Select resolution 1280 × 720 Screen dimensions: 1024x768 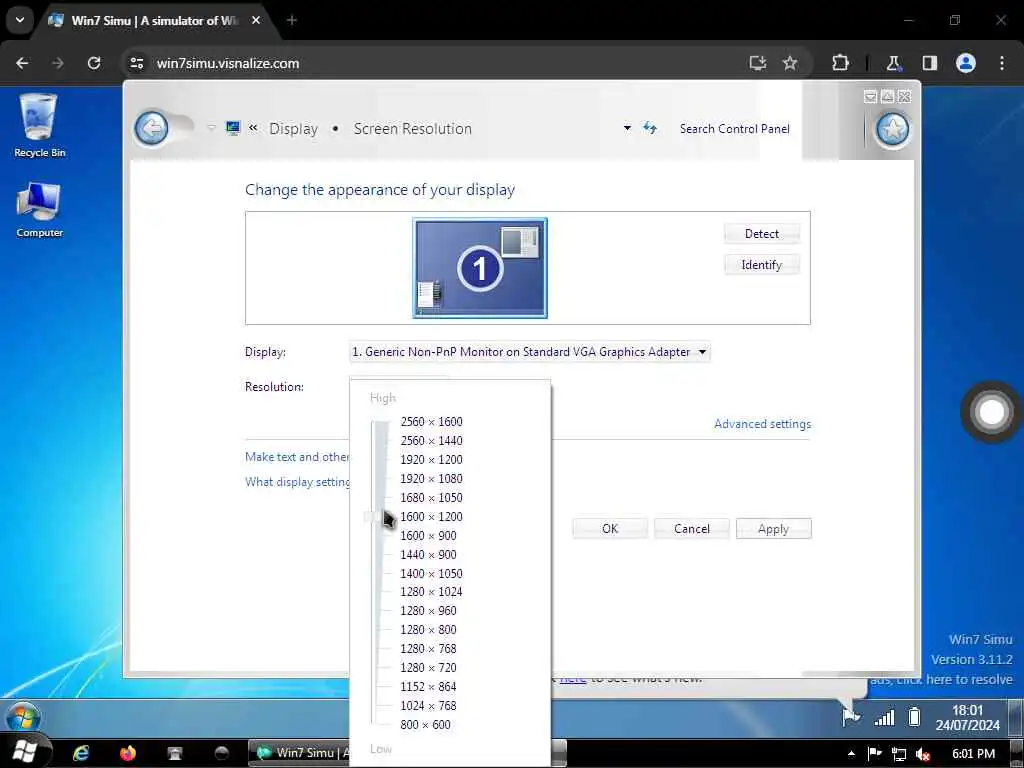[428, 667]
